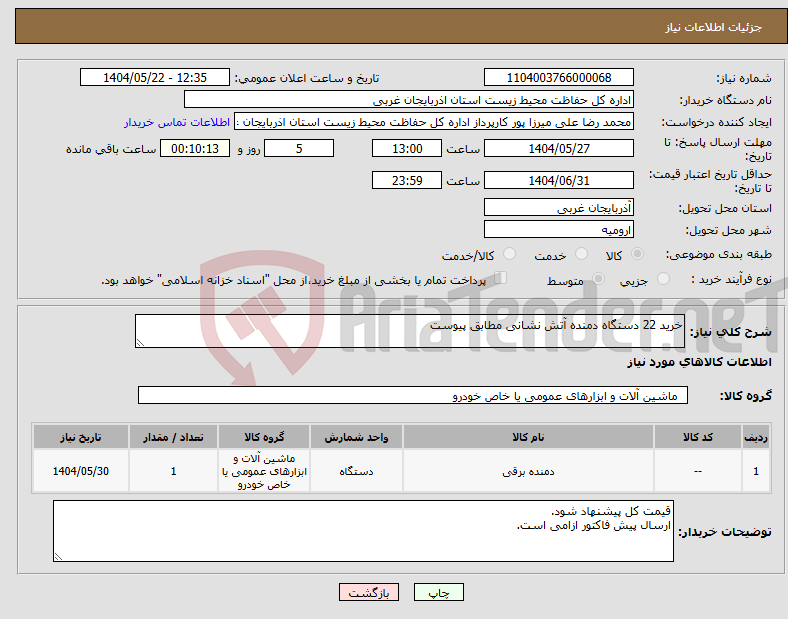Click the response deadline date 1404/05/27
The height and width of the screenshot is (619, 788).
click(558, 148)
